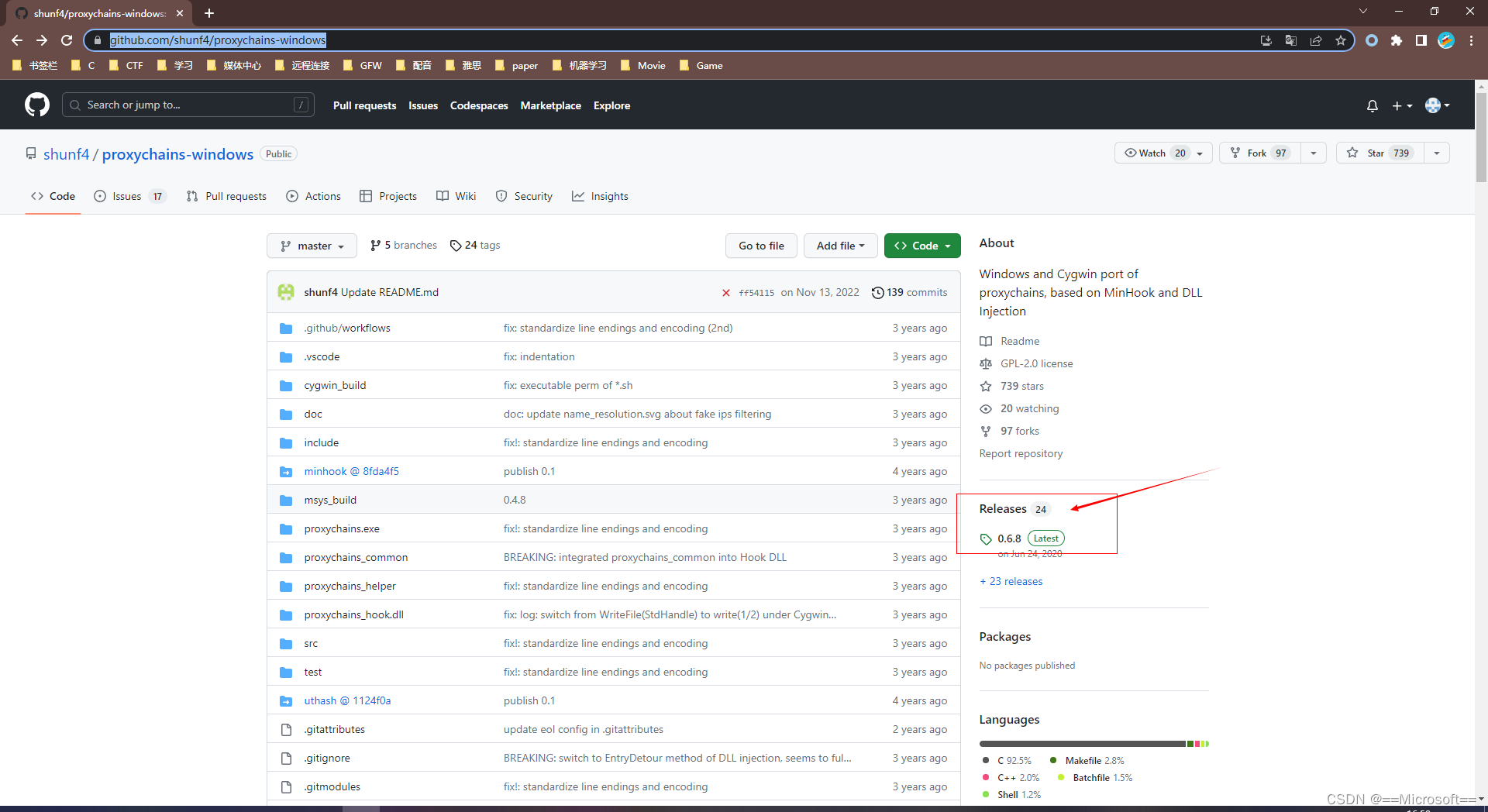
Task: Open the .github/workflows folder
Action: pyautogui.click(x=347, y=328)
